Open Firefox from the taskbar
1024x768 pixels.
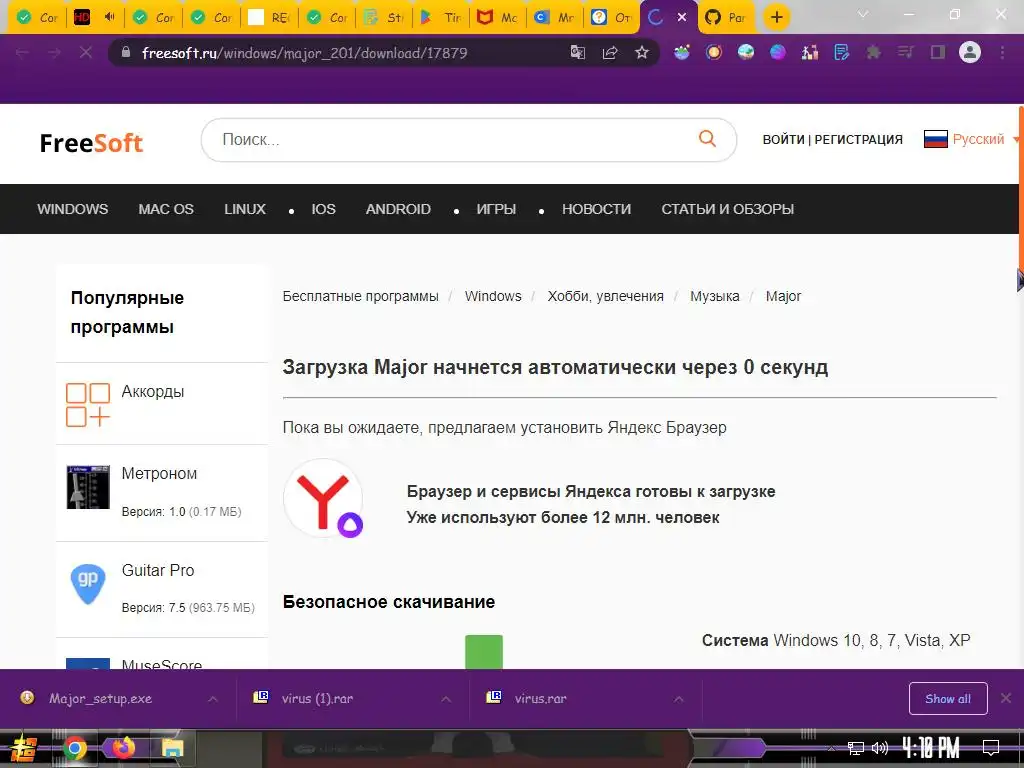pos(122,748)
